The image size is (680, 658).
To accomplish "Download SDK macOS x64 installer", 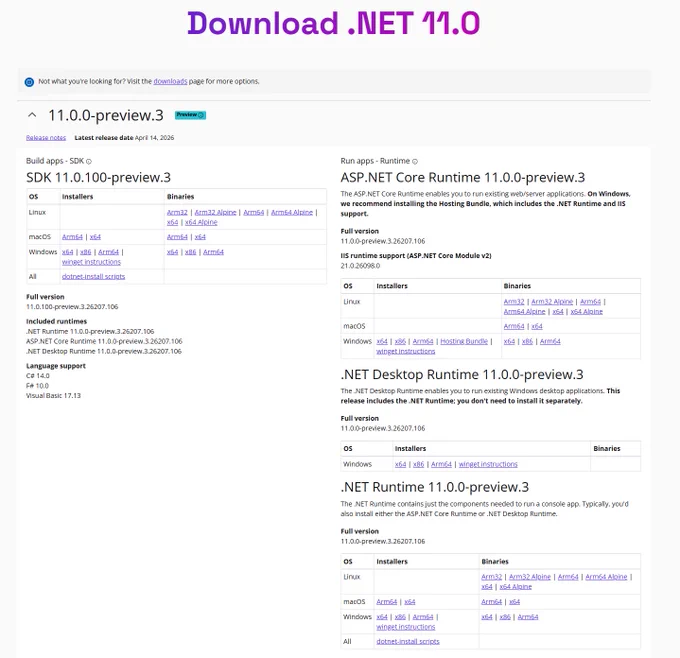I will [95, 237].
